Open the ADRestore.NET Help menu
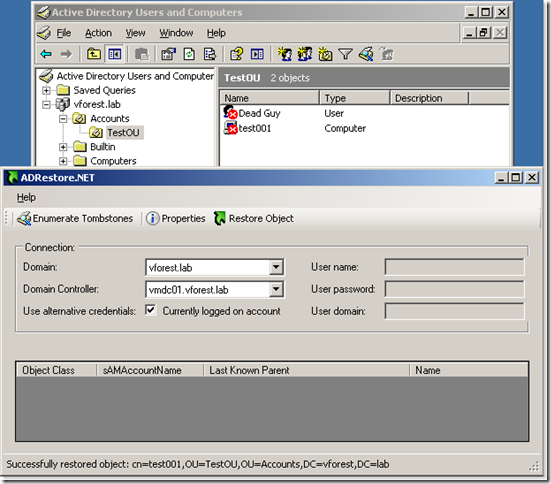Viewport: 551px width, 484px height. coord(26,197)
